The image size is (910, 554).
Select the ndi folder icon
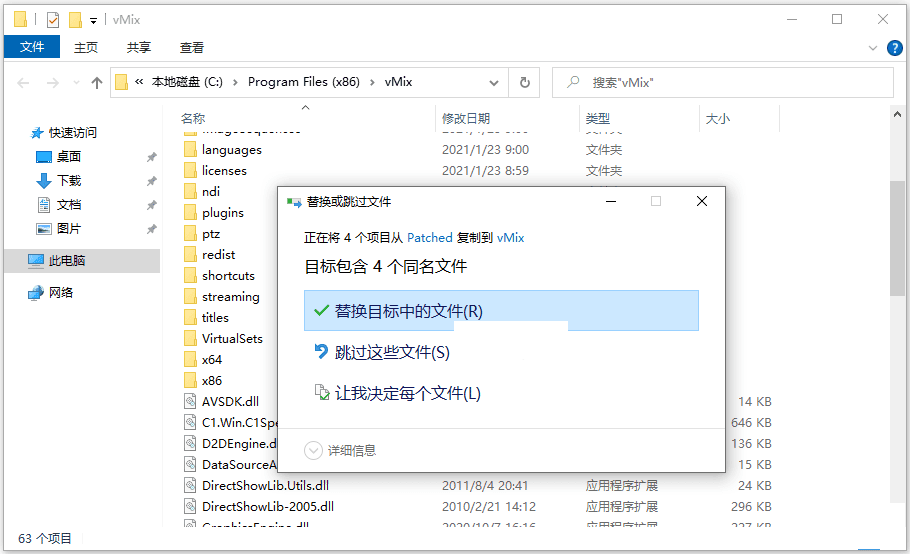[x=190, y=191]
